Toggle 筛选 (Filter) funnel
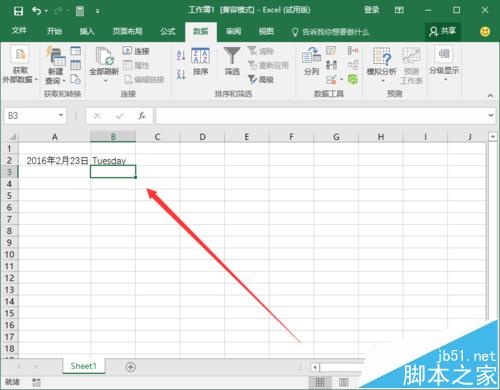Viewport: 500px width, 390px height. (232, 61)
